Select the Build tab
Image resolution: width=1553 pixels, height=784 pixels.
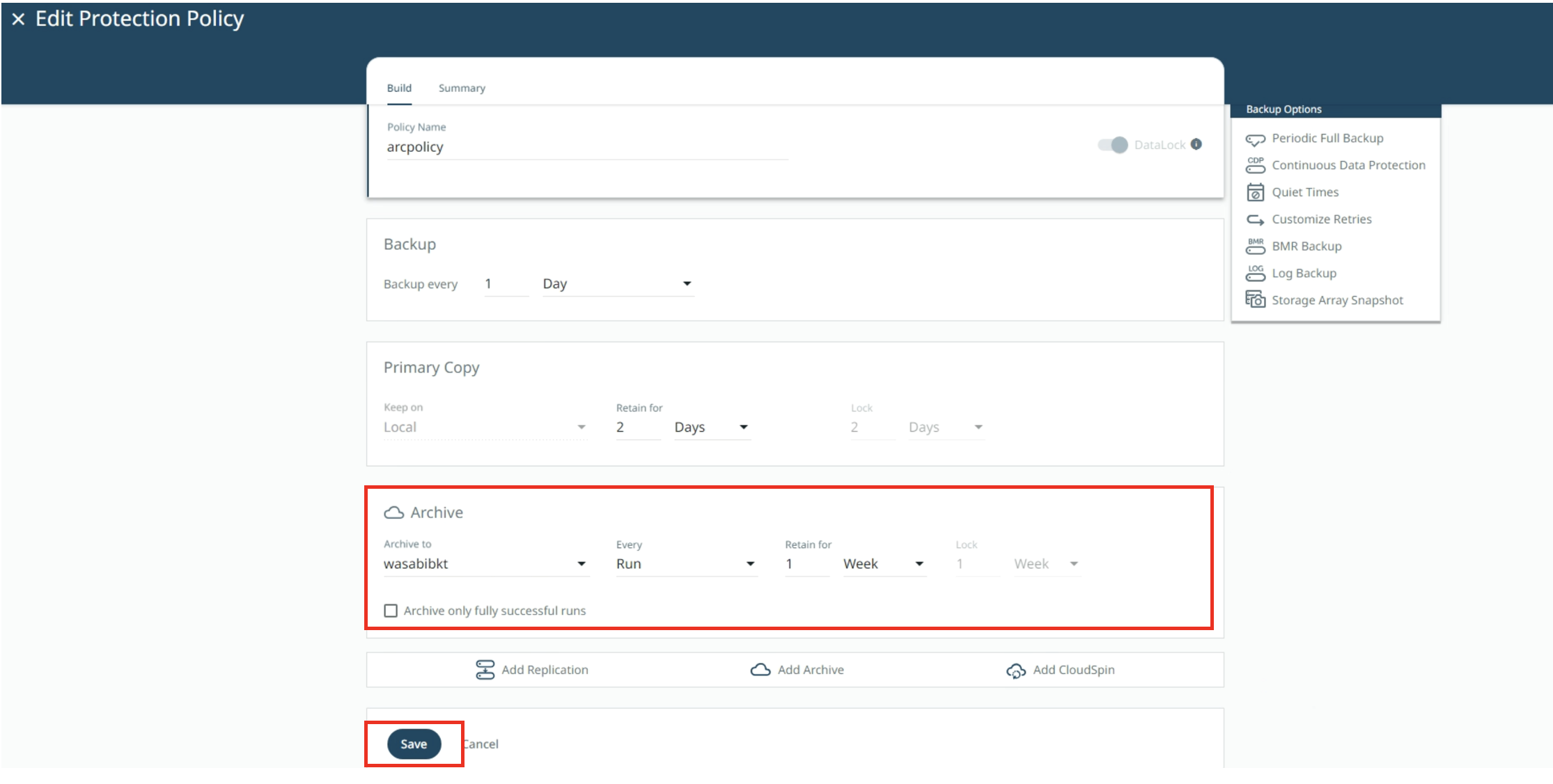click(399, 88)
